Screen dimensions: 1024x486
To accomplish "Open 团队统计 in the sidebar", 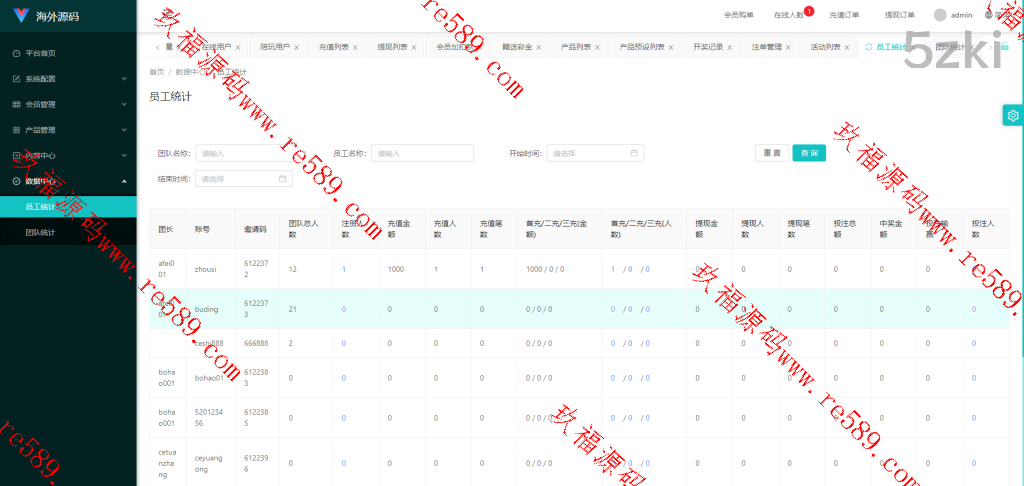I will tap(41, 232).
